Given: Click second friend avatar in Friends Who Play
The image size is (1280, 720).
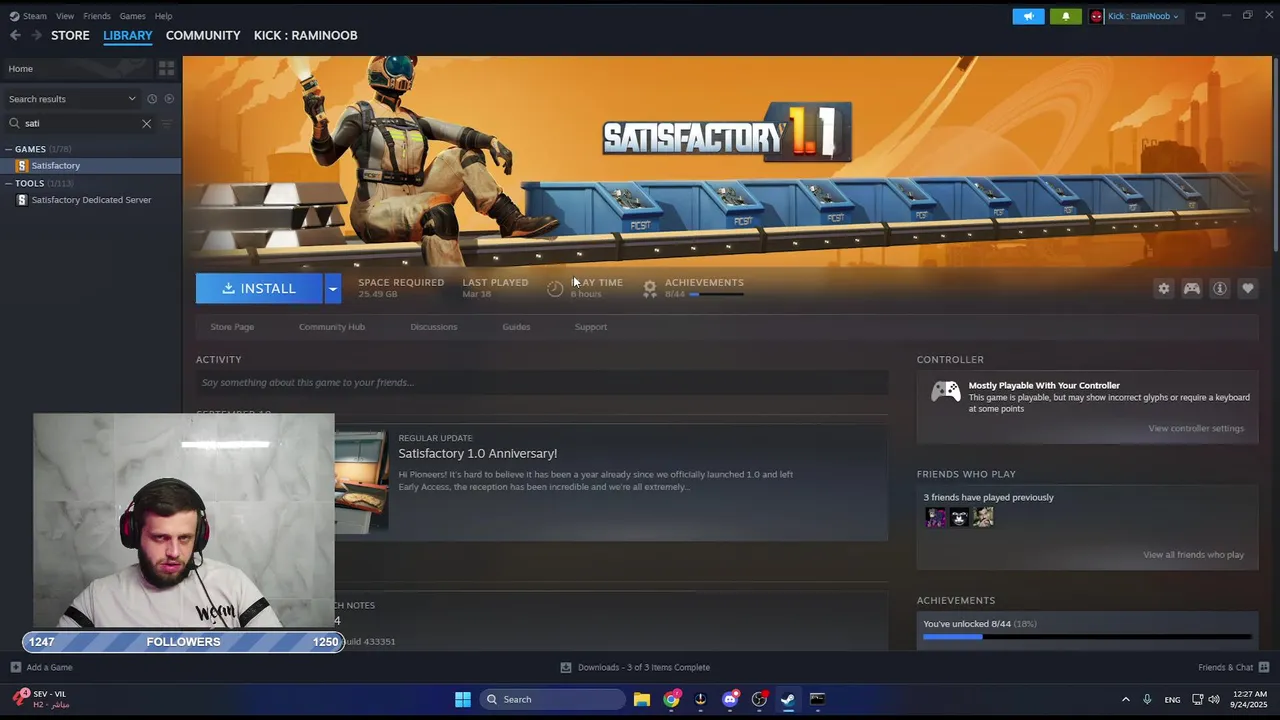Looking at the screenshot, I should coord(960,517).
